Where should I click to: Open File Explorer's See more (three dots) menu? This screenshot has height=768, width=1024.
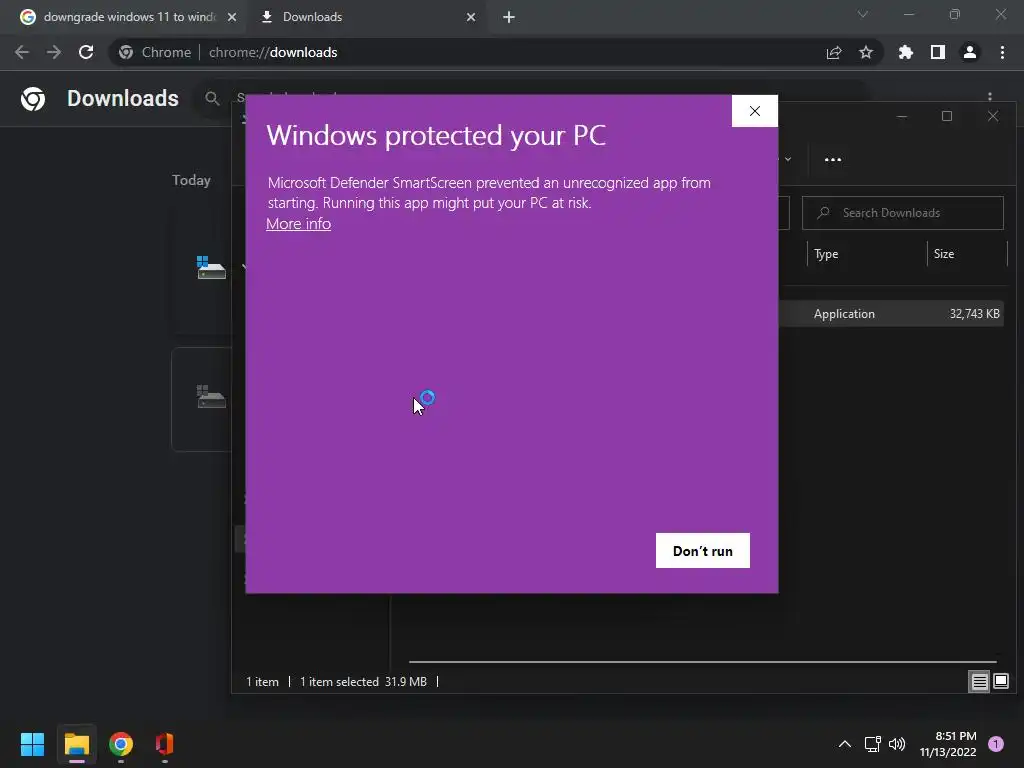[x=833, y=159]
